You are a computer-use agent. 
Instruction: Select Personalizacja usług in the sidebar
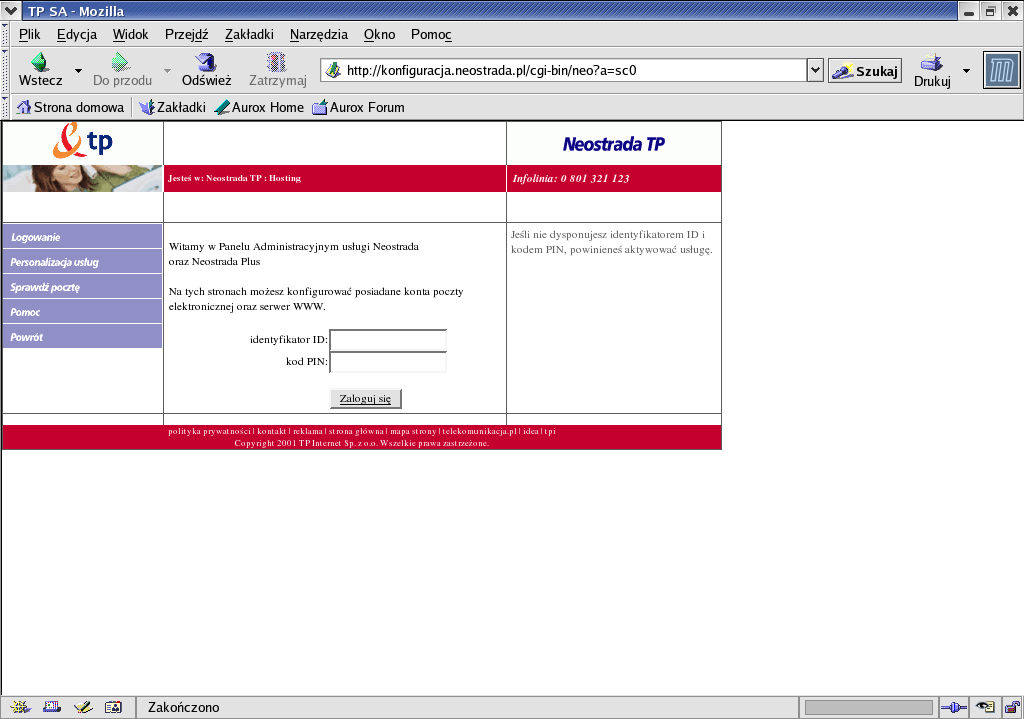pos(82,262)
